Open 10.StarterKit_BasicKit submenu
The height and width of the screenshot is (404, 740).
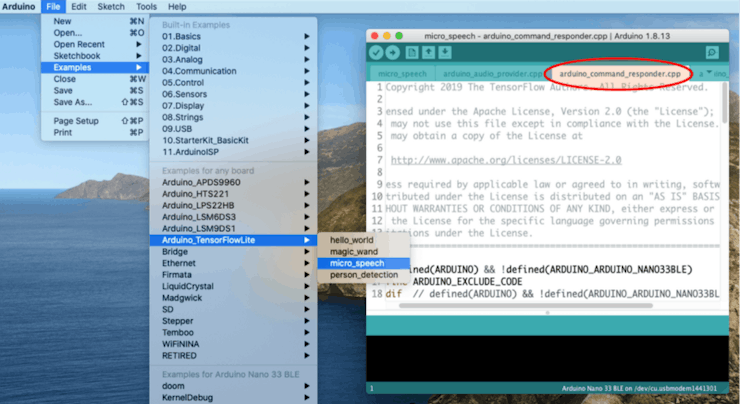click(x=233, y=141)
